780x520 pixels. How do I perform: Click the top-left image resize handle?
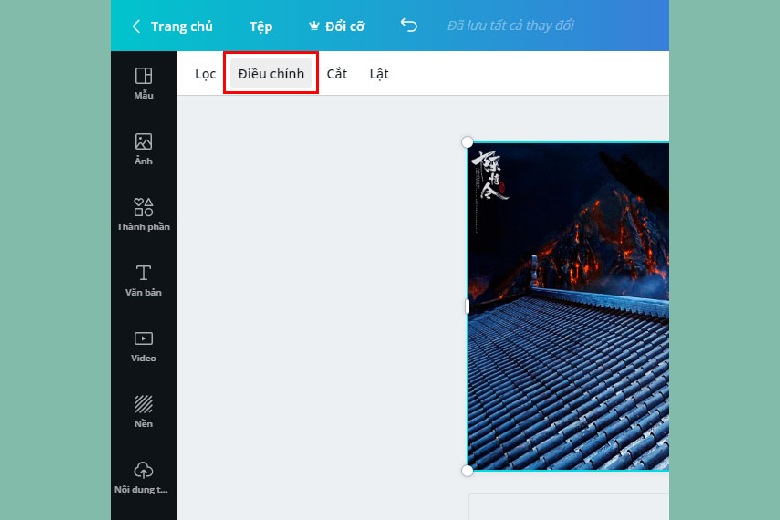[x=467, y=142]
